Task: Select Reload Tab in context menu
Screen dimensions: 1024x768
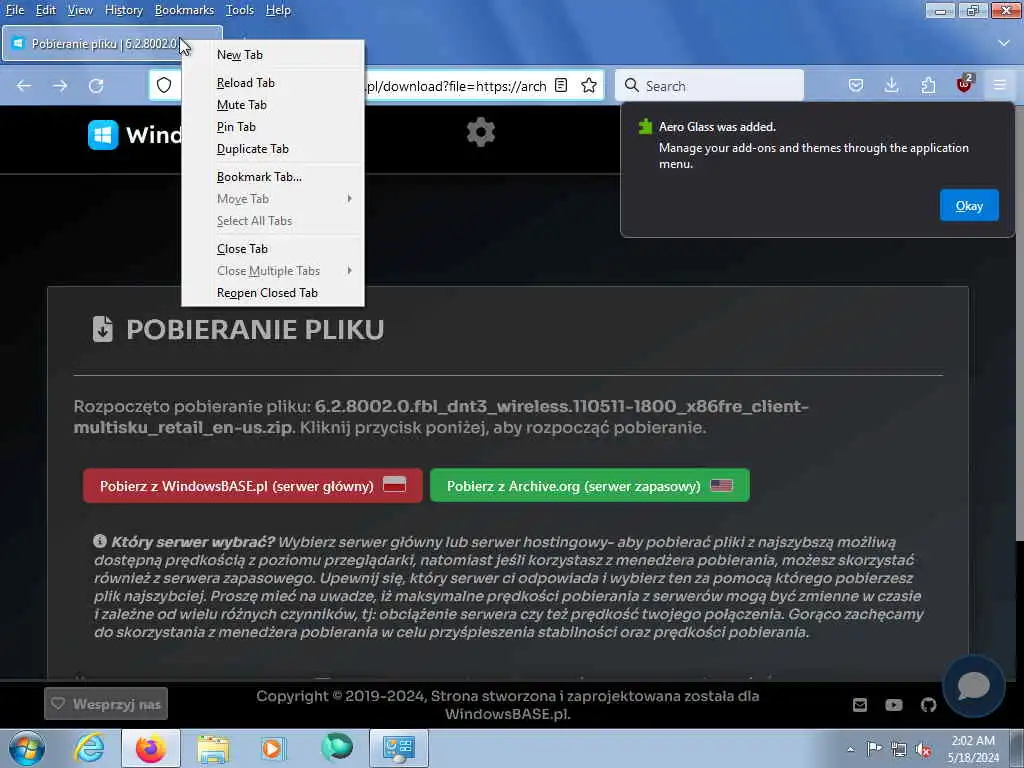Action: [x=273, y=83]
